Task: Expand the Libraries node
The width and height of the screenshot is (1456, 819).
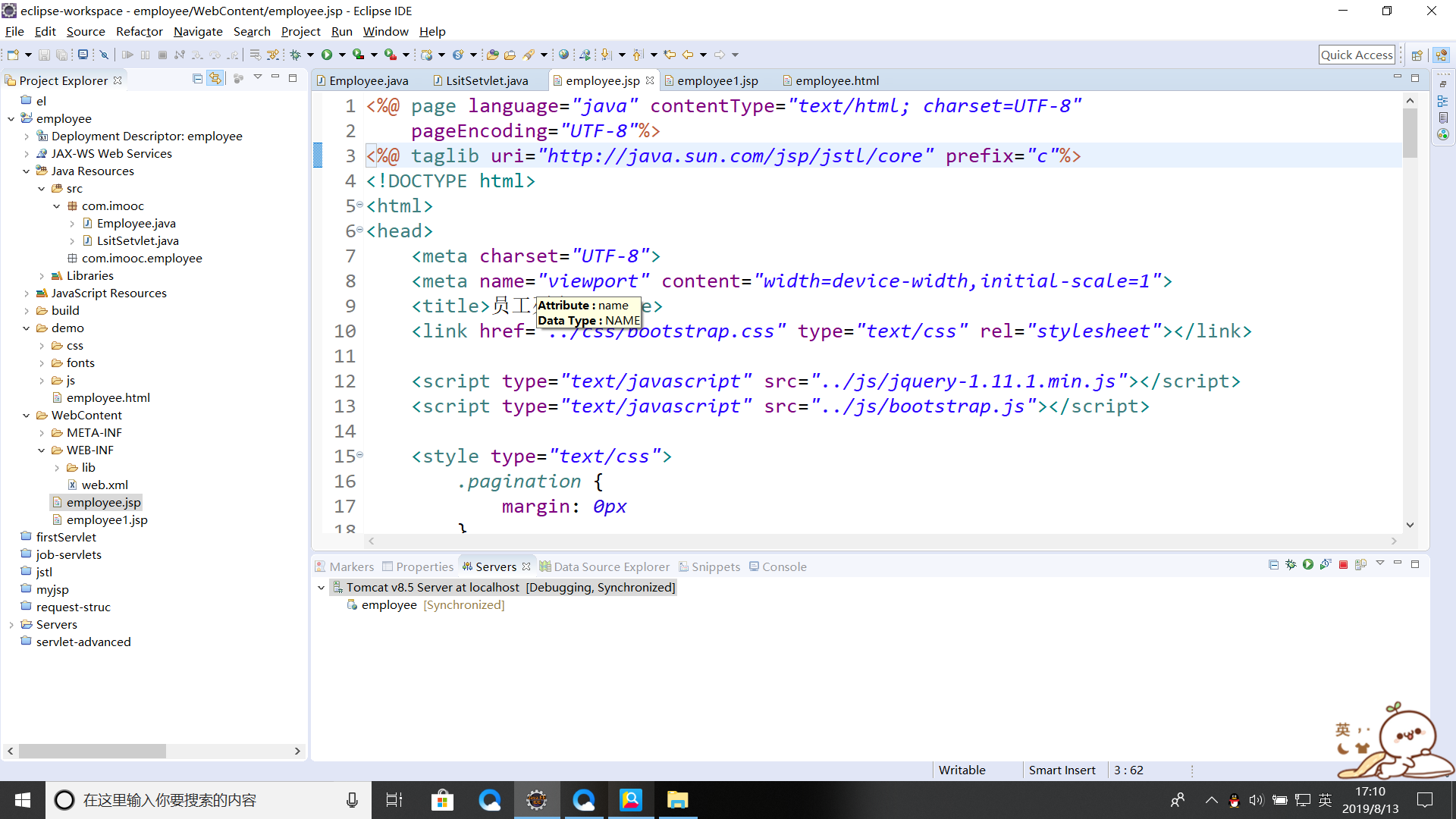Action: tap(42, 276)
